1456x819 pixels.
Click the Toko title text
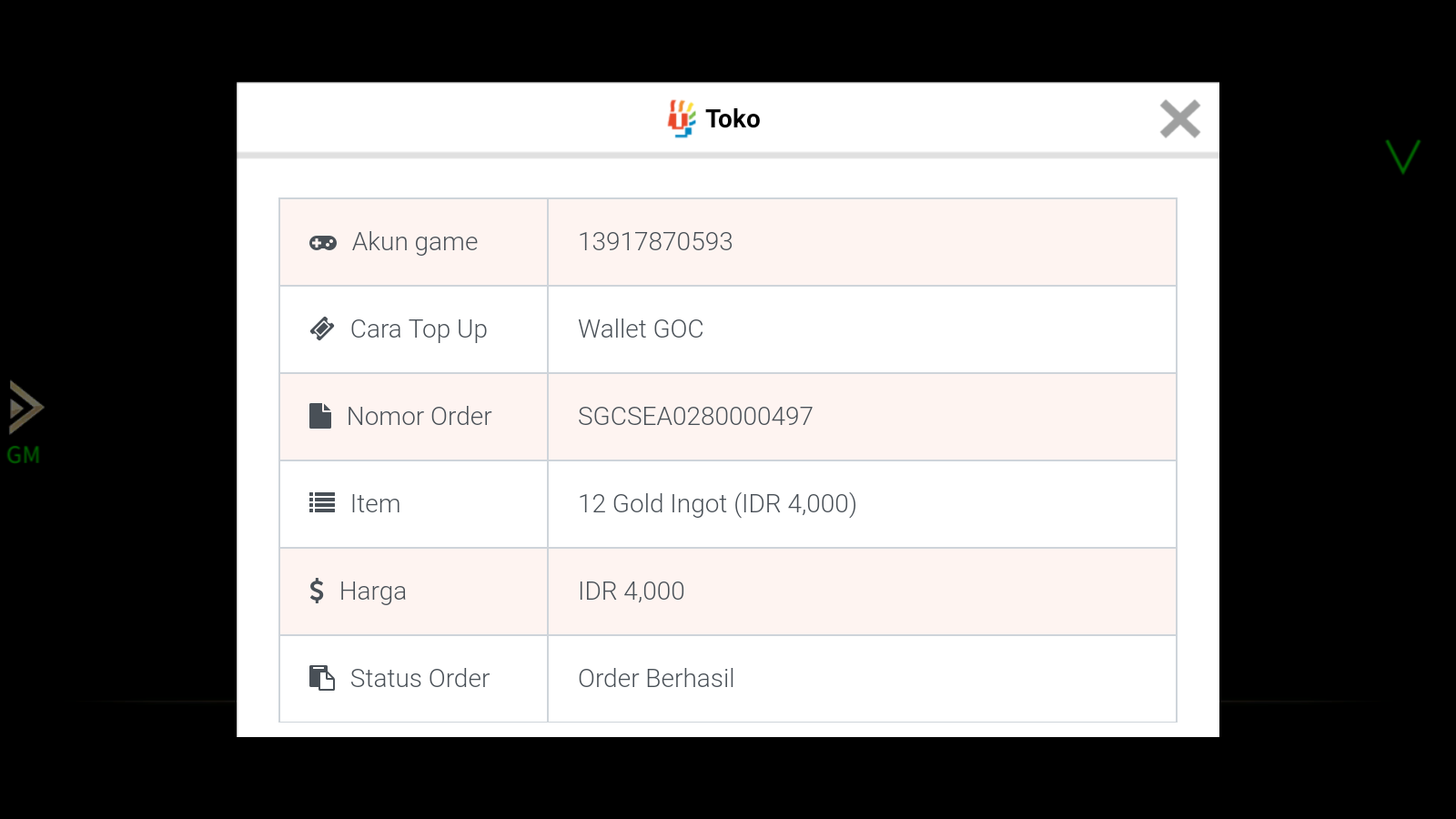(733, 119)
